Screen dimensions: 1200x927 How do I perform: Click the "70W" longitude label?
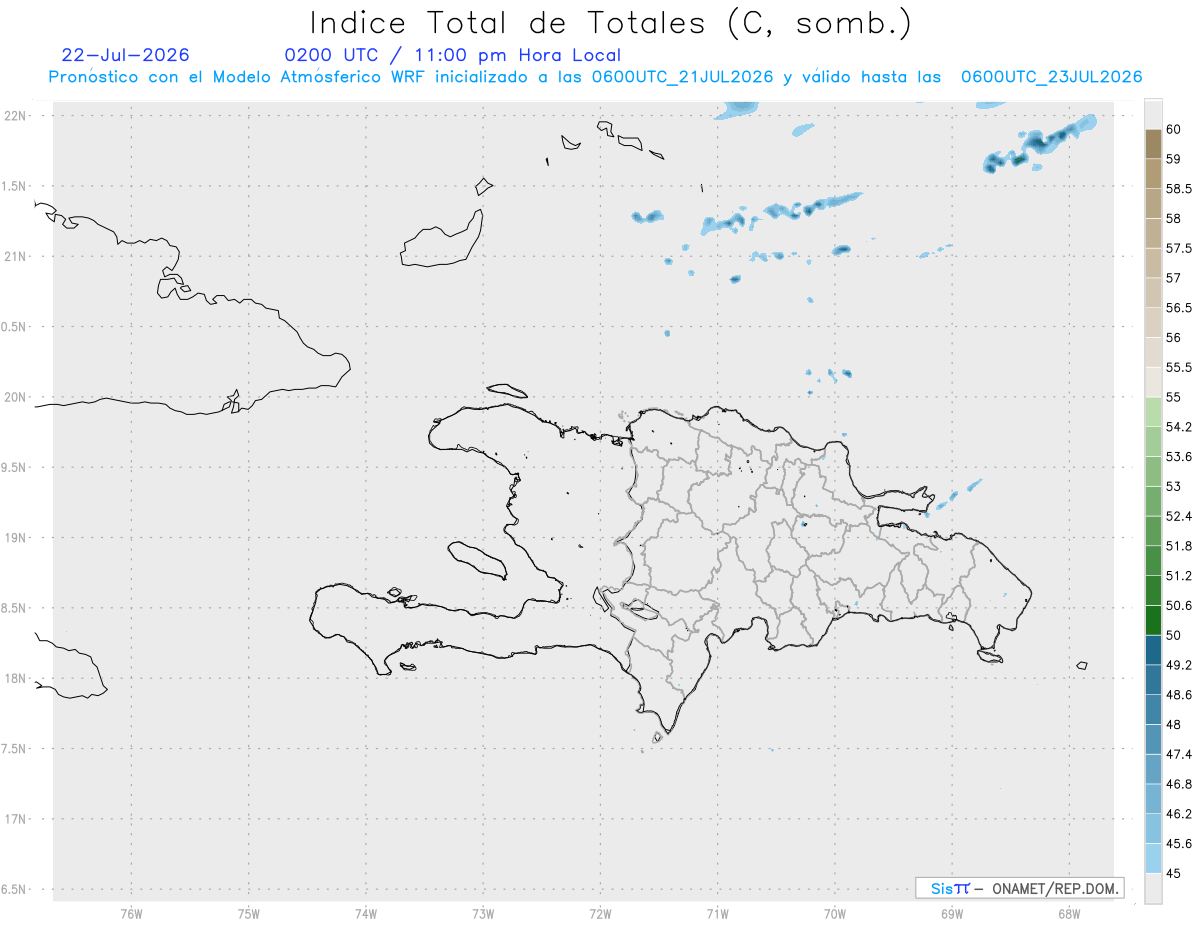point(834,914)
